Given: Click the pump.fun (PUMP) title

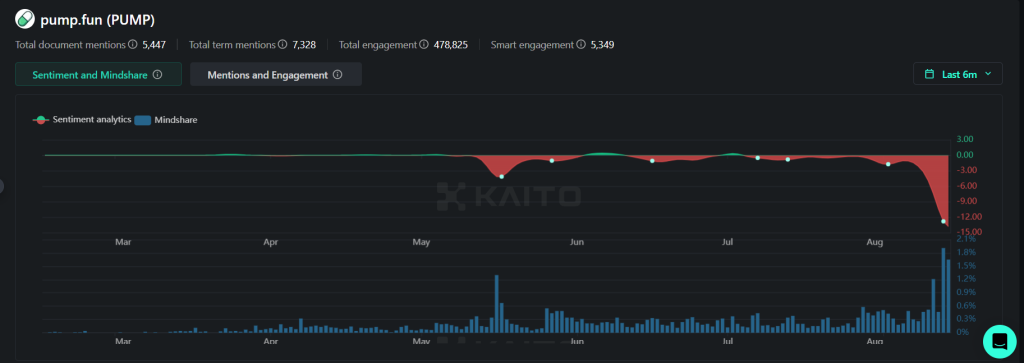Looking at the screenshot, I should pos(97,20).
